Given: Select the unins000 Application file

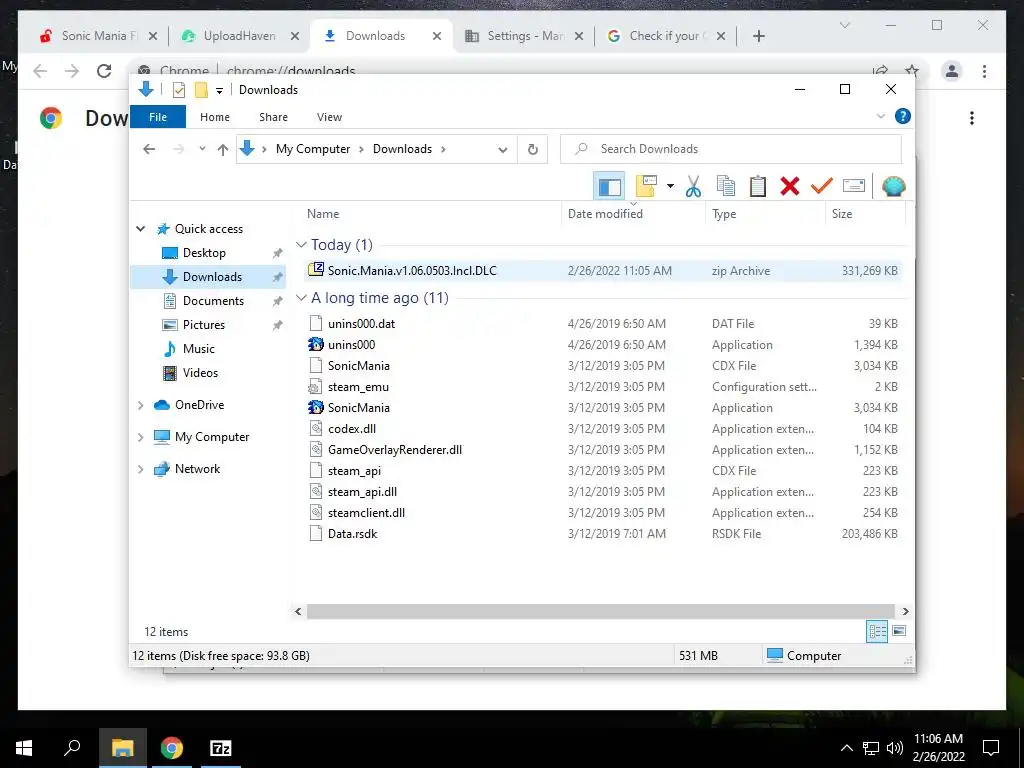Looking at the screenshot, I should 603,345.
